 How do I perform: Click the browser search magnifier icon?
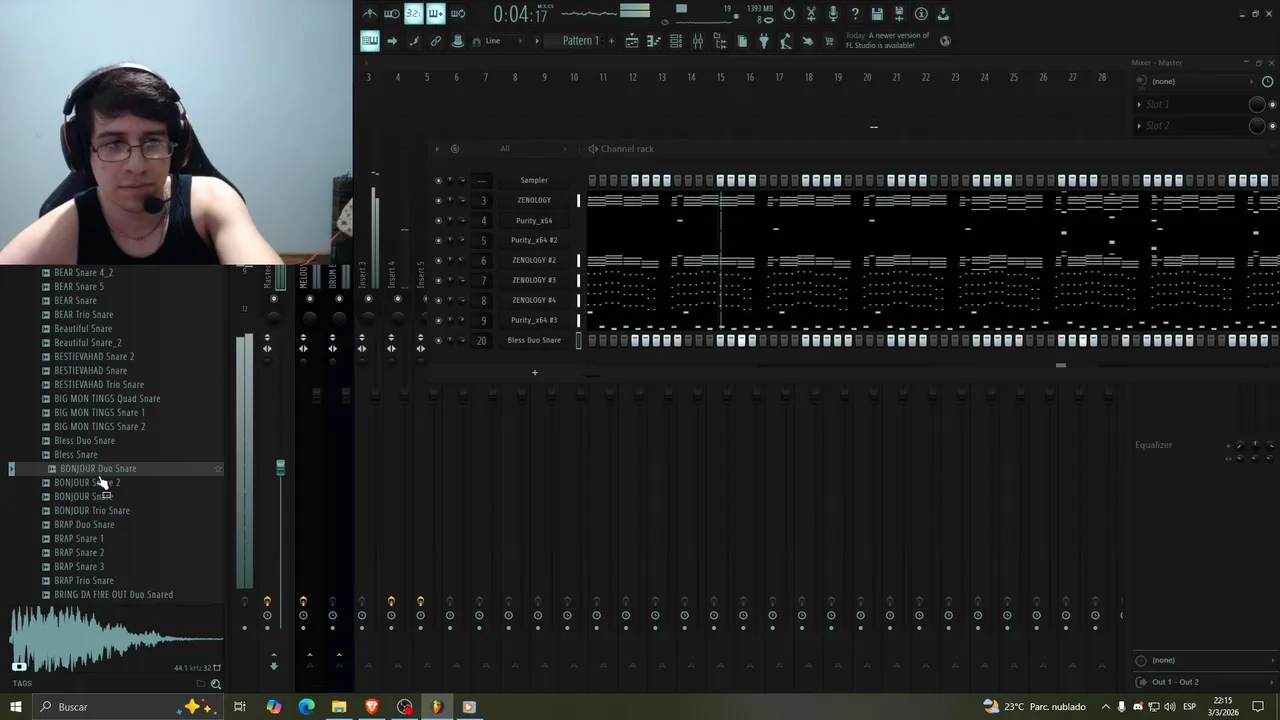[215, 684]
